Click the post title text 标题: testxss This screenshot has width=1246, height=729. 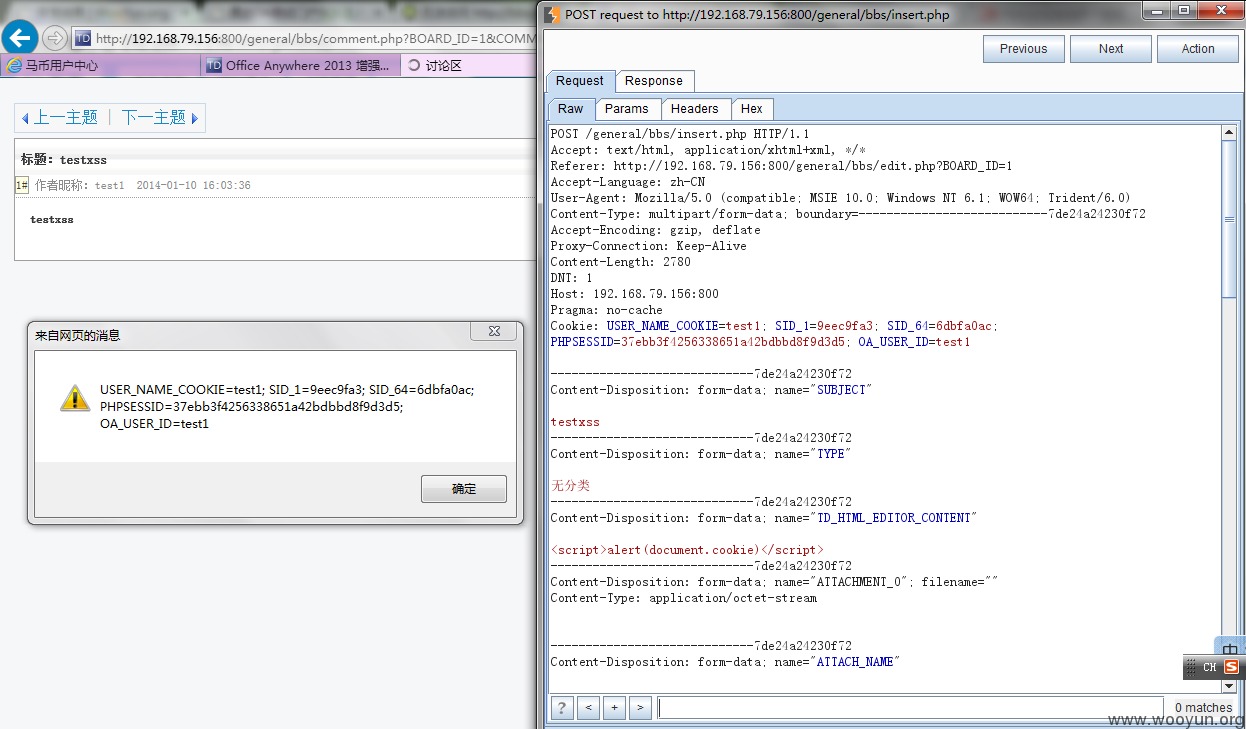point(64,159)
